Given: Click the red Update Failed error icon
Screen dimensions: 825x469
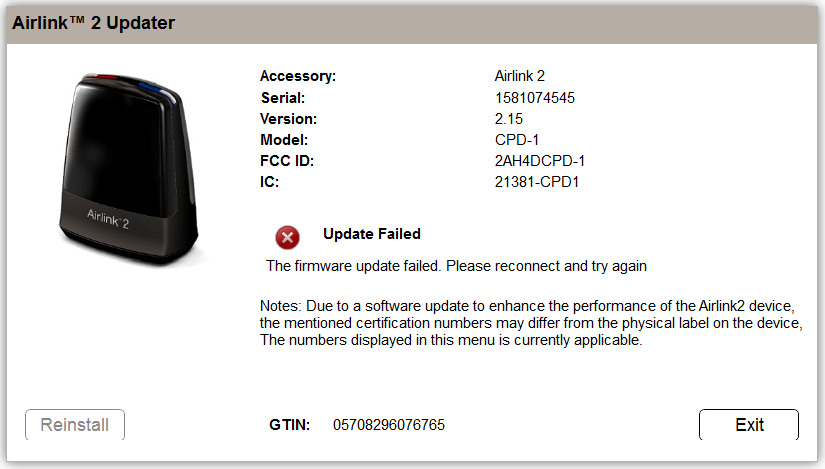Looking at the screenshot, I should 287,237.
